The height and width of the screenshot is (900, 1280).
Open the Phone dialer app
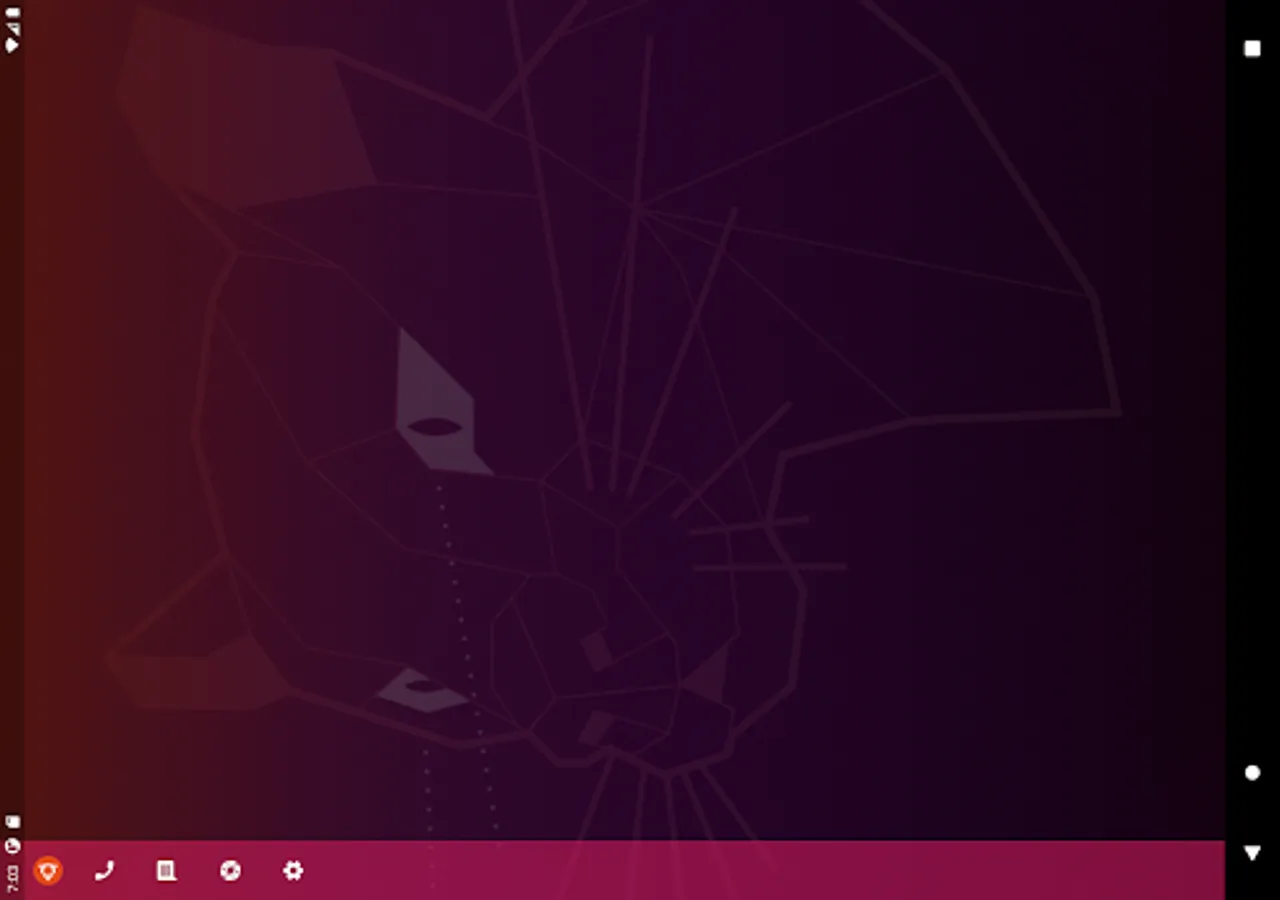(104, 871)
